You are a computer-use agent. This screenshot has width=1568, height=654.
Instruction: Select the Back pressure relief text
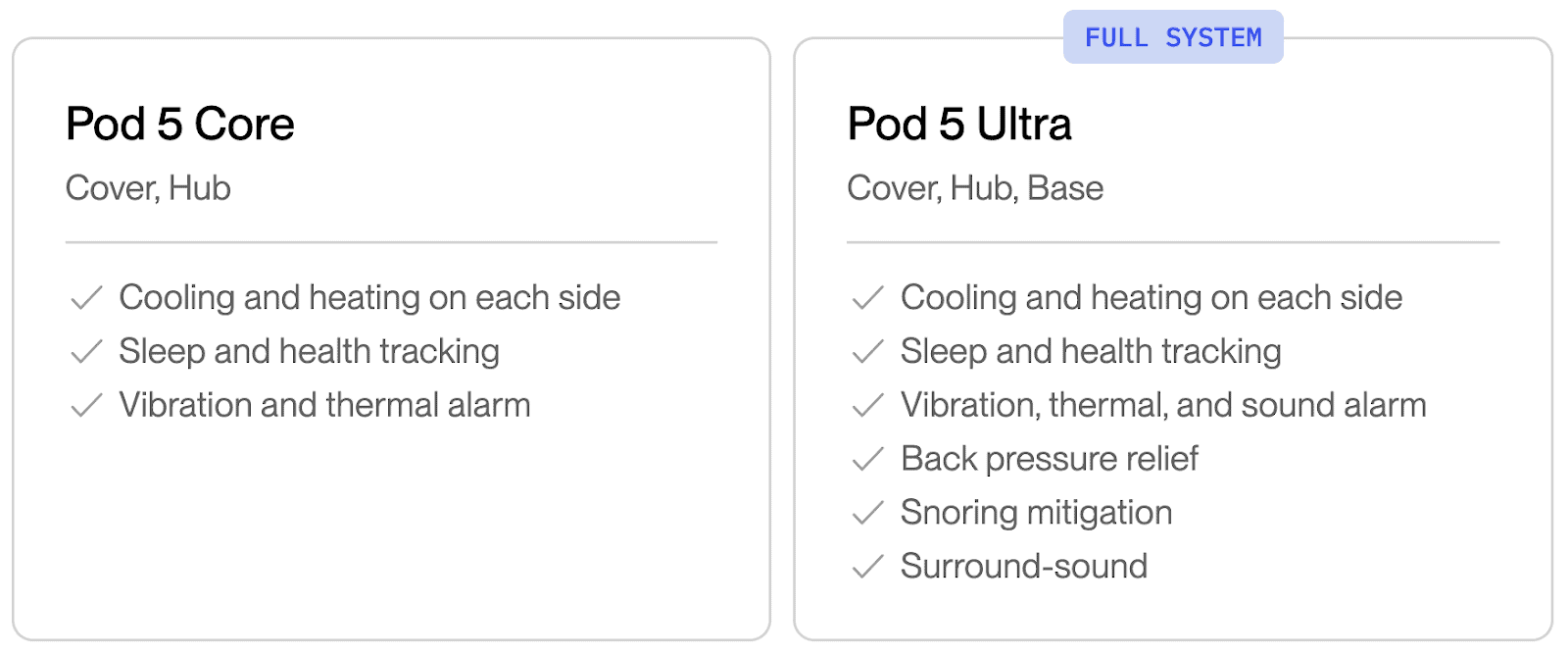pyautogui.click(x=1049, y=459)
